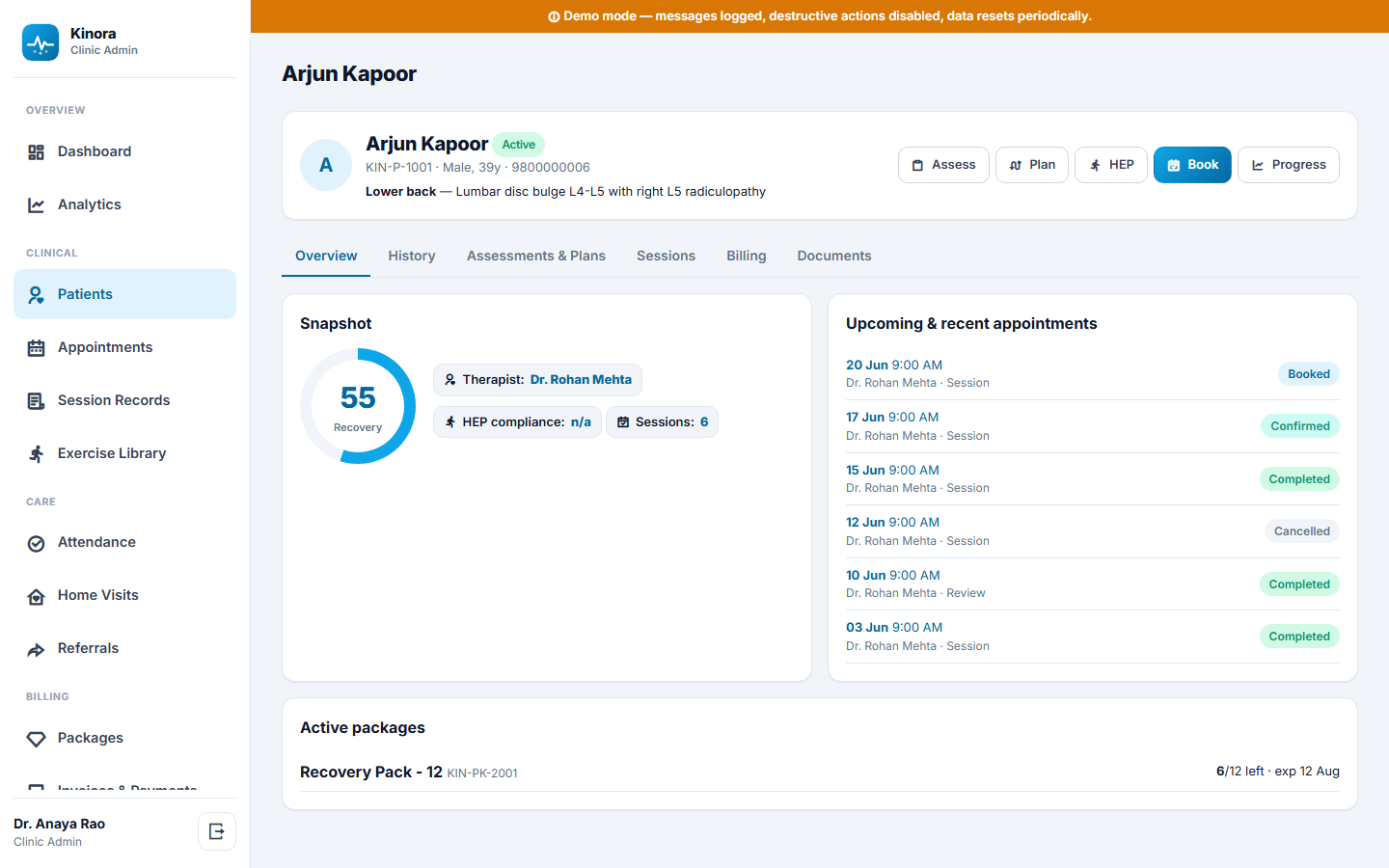
Task: Click the patient avatar letter A
Action: [326, 165]
